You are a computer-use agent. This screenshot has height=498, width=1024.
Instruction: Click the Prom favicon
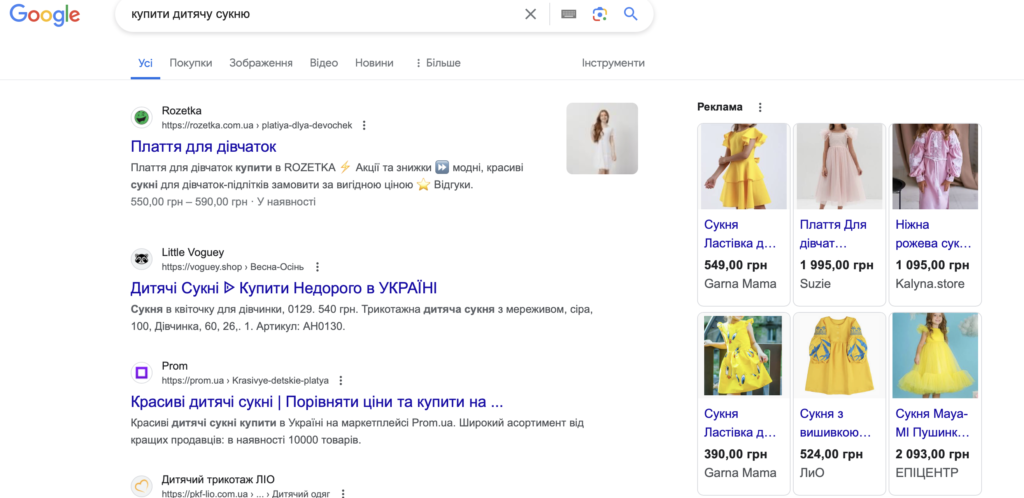141,373
